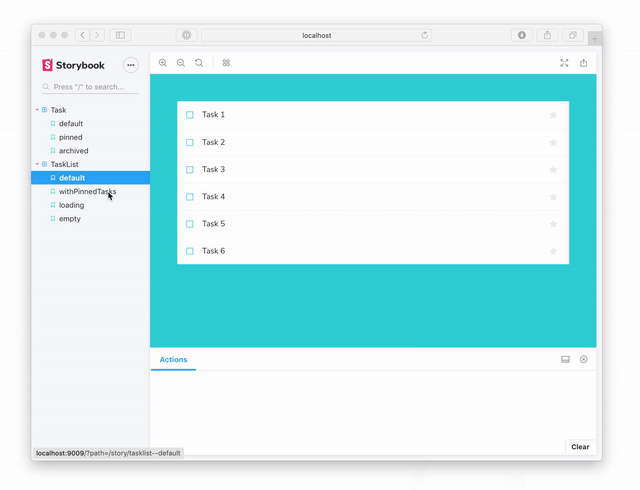Click the Safari privacy shield icon
Screen dimensions: 640x490
[187, 35]
